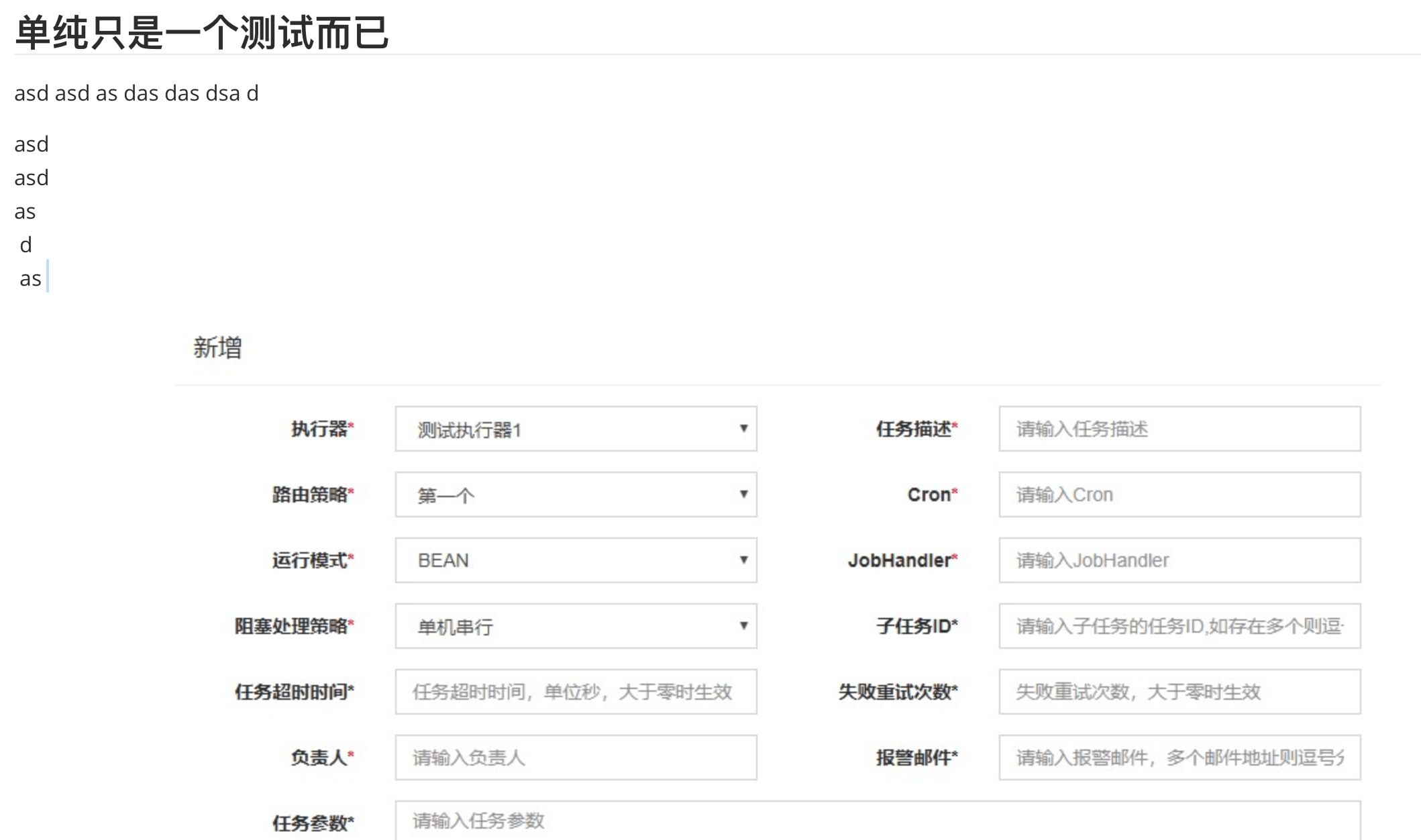Click the JobHandler input field

coord(1179,560)
